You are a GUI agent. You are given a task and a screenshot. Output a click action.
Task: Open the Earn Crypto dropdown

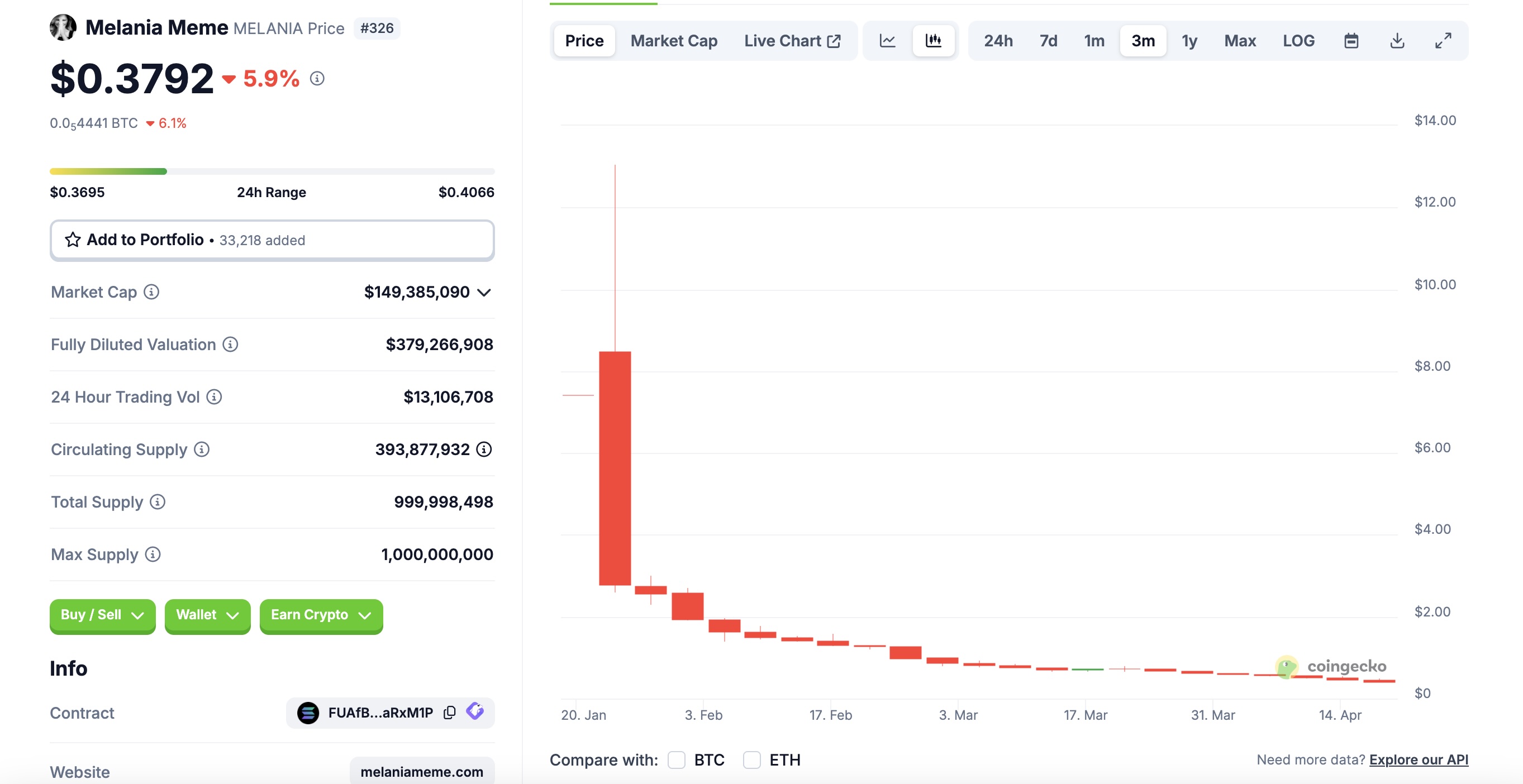click(321, 615)
